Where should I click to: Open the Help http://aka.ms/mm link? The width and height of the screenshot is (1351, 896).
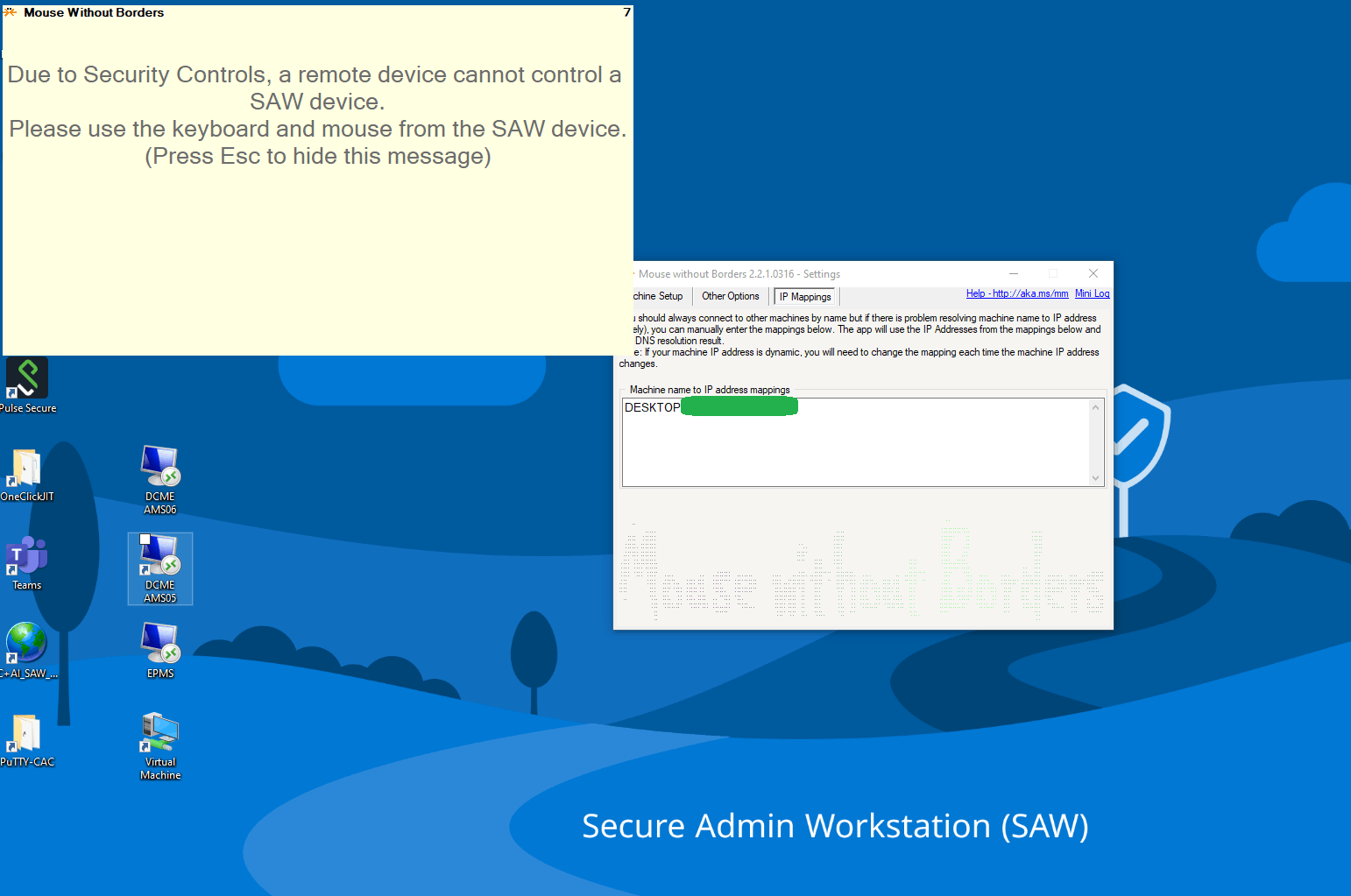(1017, 293)
